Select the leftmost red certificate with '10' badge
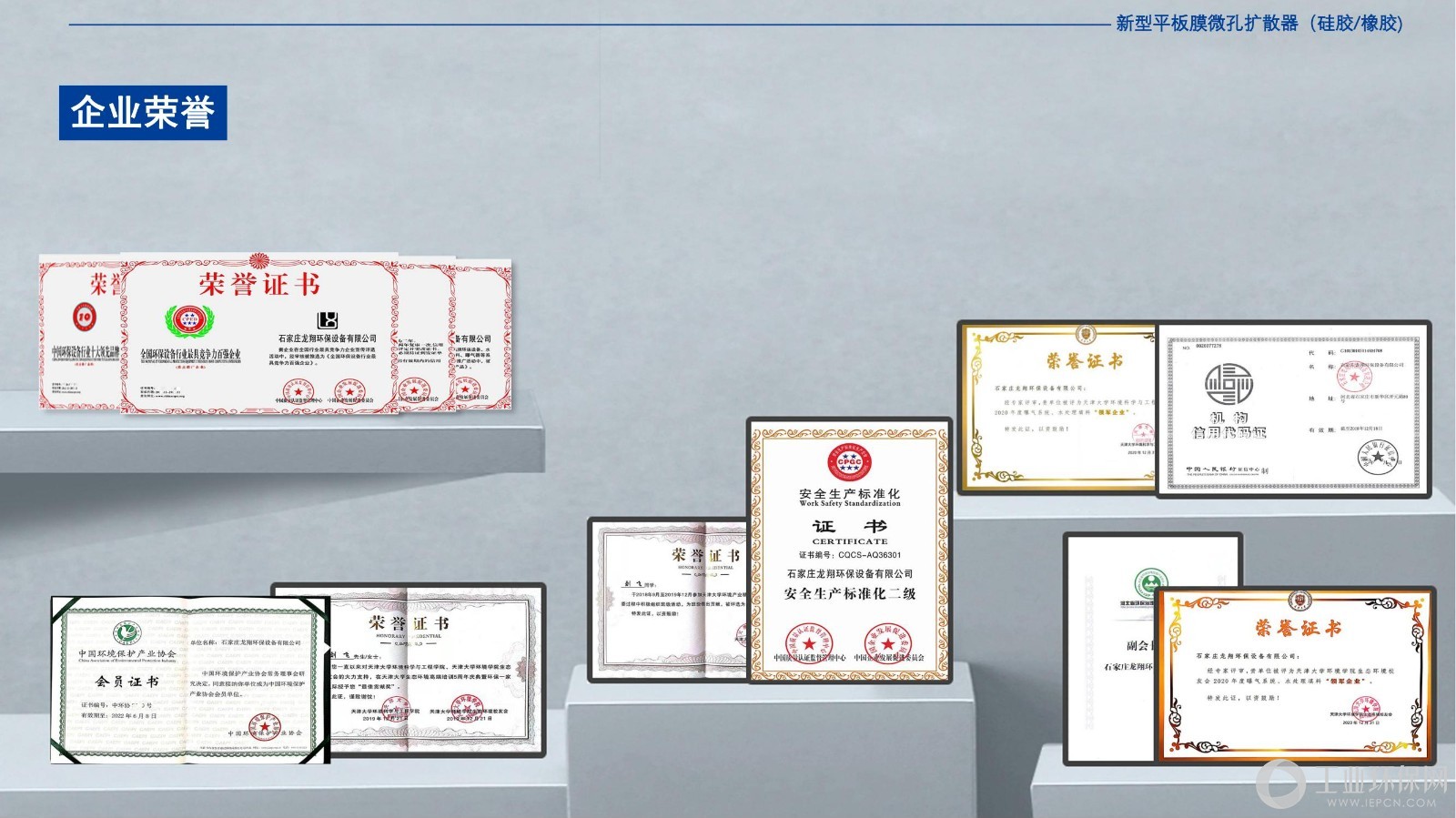 click(80, 331)
